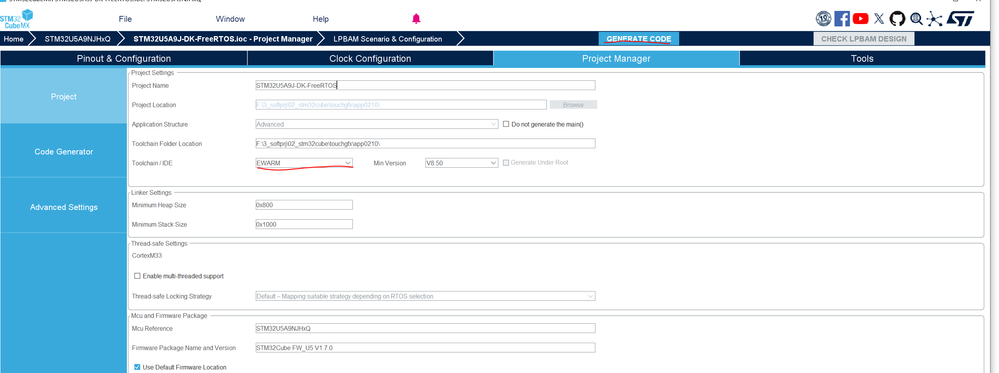Enable multi-threaded support checkbox
This screenshot has height=373, width=999.
[x=137, y=276]
